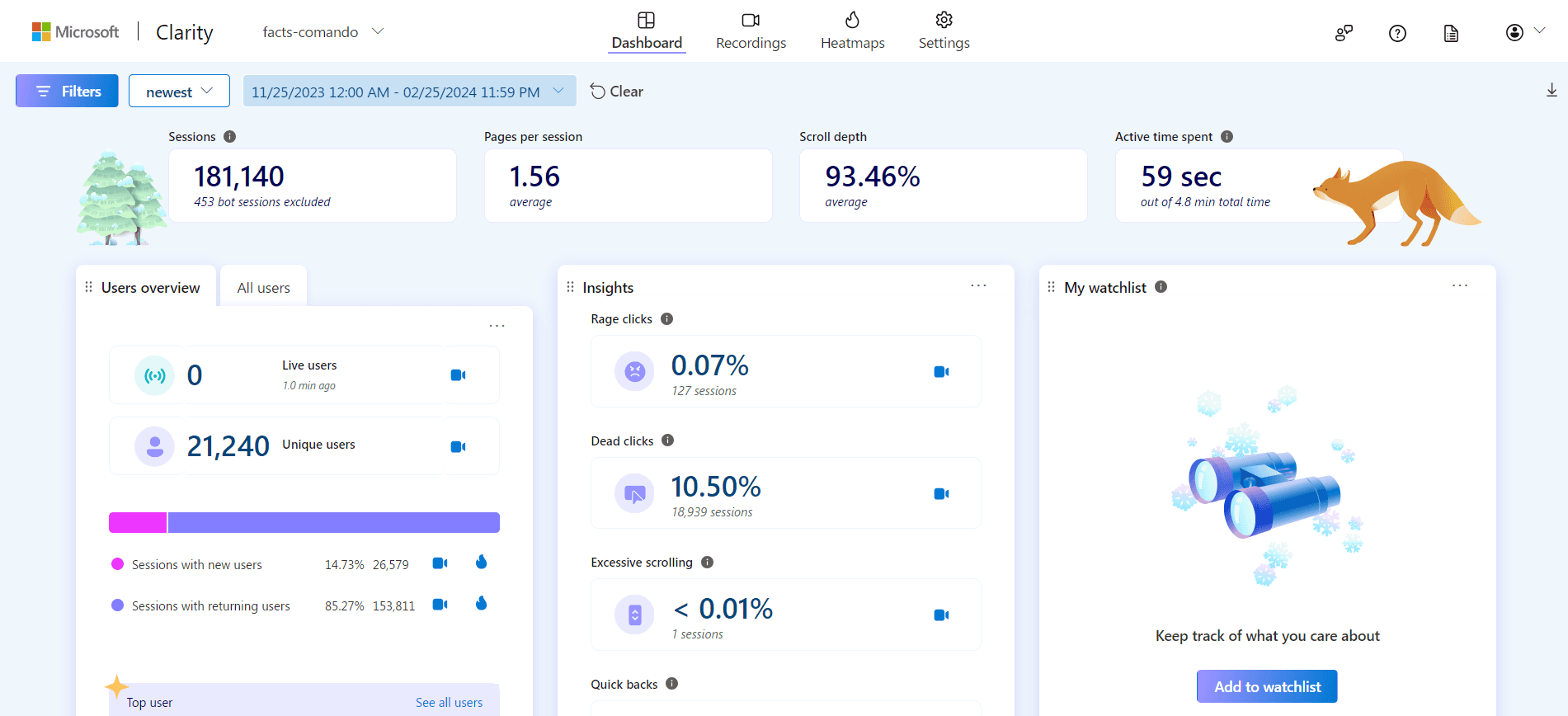The width and height of the screenshot is (1568, 716).
Task: Grab the Users overview drag handle
Action: pyautogui.click(x=88, y=287)
